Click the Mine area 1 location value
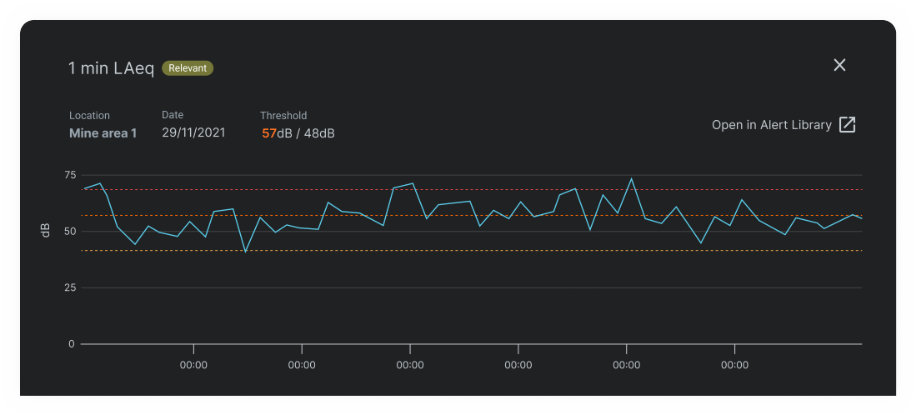 point(103,133)
